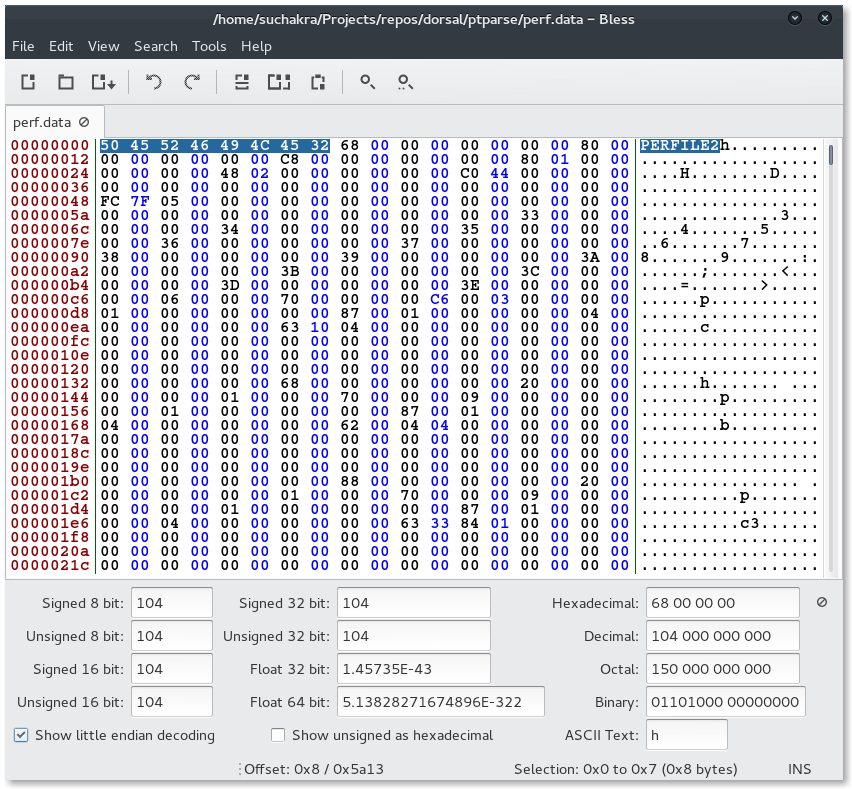Click the Save file toolbar icon
This screenshot has height=789, width=852.
(x=103, y=82)
